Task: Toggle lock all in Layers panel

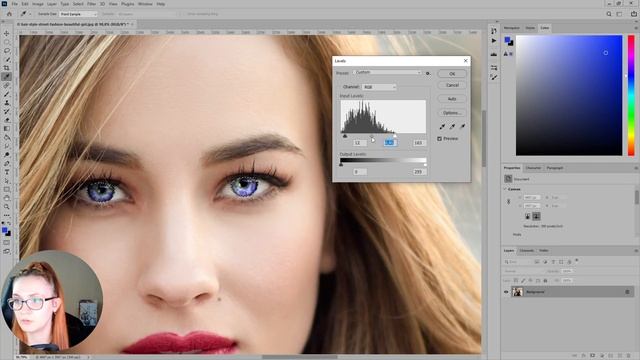Action: click(545, 281)
